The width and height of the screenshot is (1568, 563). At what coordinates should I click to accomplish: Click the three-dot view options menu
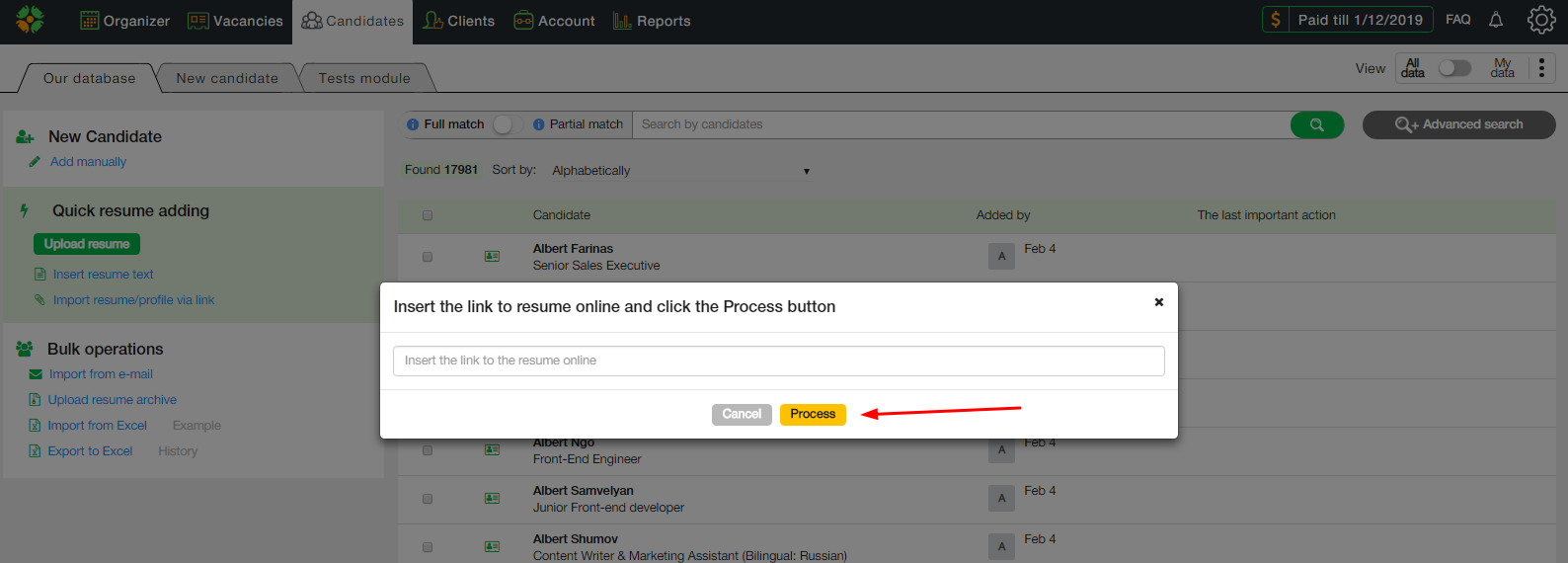pos(1541,68)
